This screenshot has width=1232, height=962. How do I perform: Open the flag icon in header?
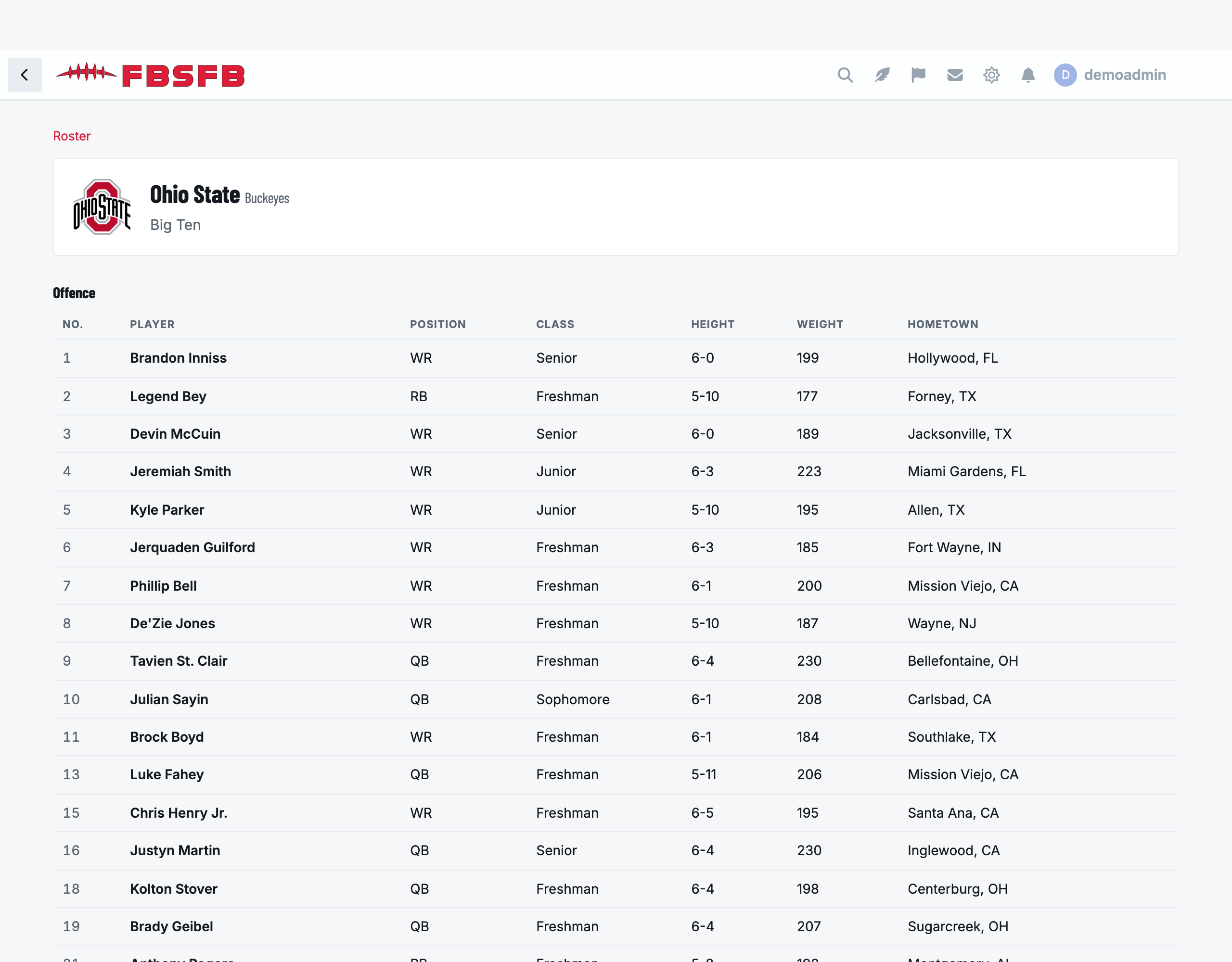point(918,75)
